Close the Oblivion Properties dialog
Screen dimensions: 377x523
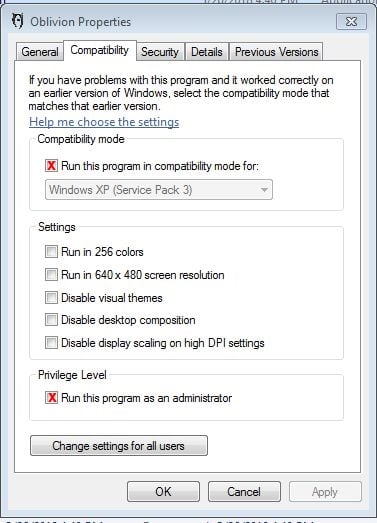coord(351,22)
